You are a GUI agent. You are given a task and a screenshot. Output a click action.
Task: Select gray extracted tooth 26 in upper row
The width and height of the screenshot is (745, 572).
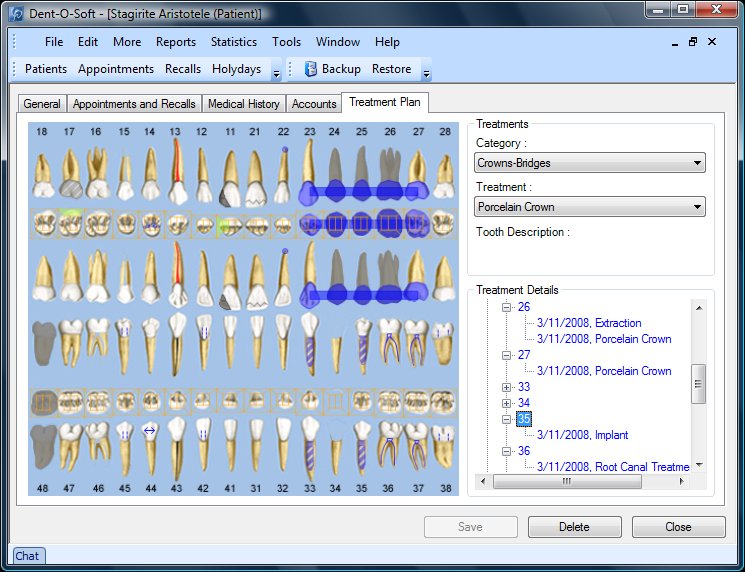pos(389,172)
